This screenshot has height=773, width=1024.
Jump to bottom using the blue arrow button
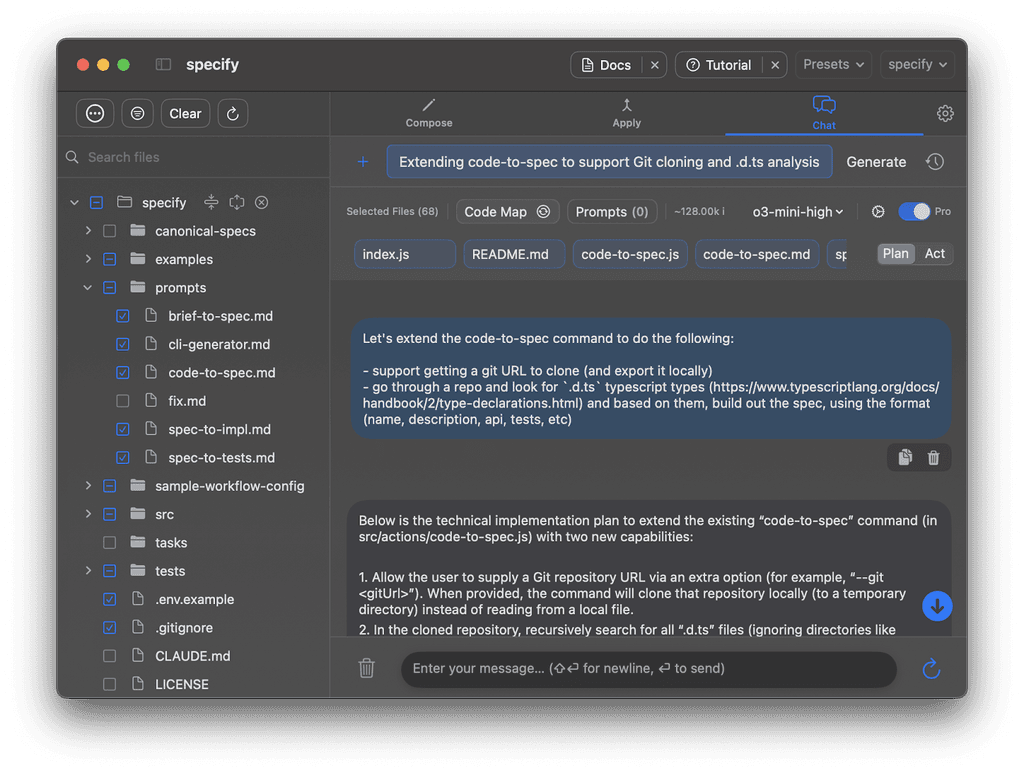tap(937, 606)
